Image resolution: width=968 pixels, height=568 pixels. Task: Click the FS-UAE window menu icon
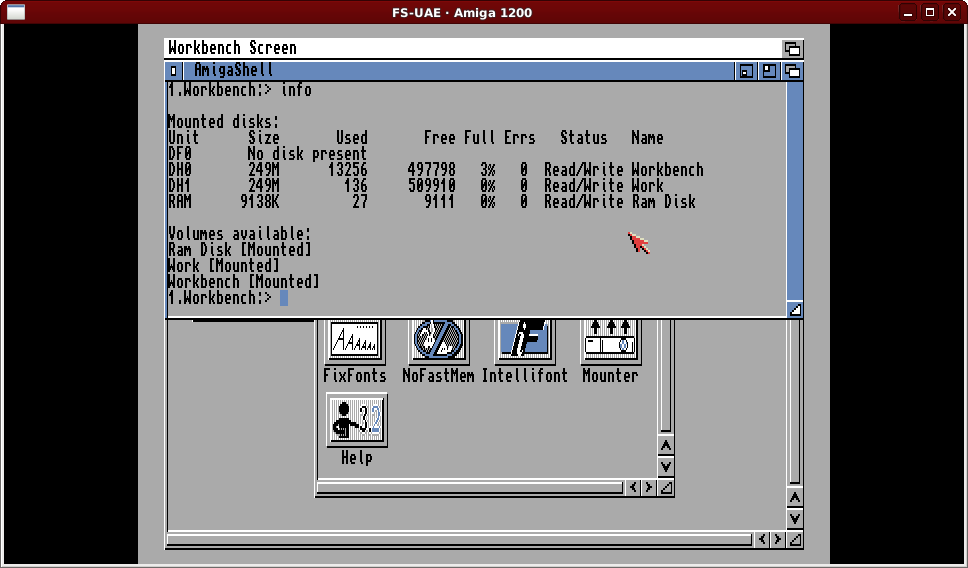[15, 12]
